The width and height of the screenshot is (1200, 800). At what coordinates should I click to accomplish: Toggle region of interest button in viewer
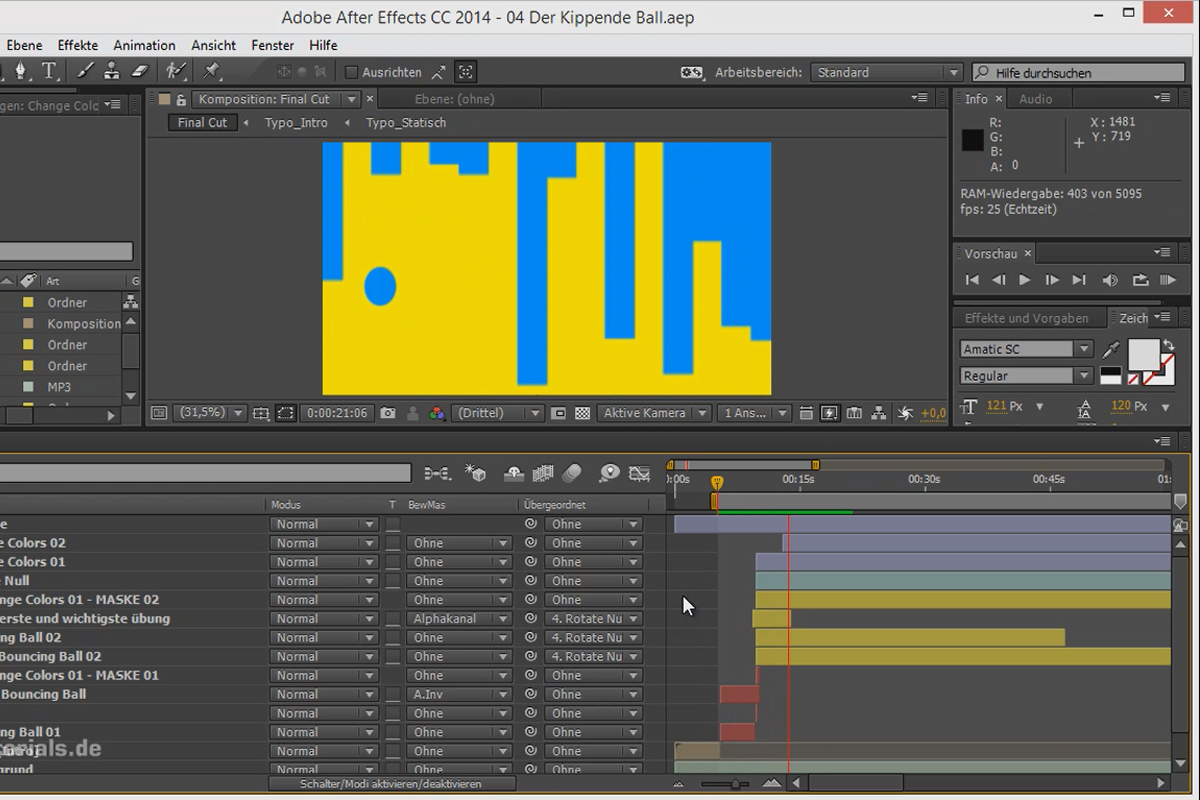pos(286,413)
